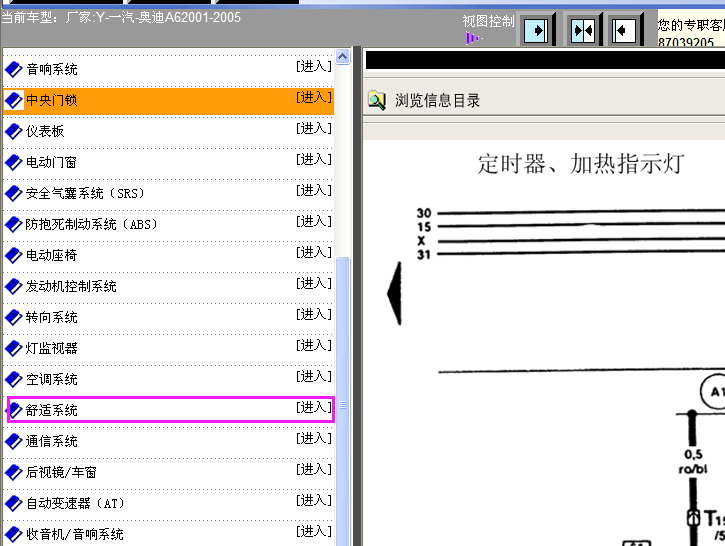Image resolution: width=725 pixels, height=546 pixels.
Task: Click the book icon beside 舒适系统
Action: click(15, 411)
